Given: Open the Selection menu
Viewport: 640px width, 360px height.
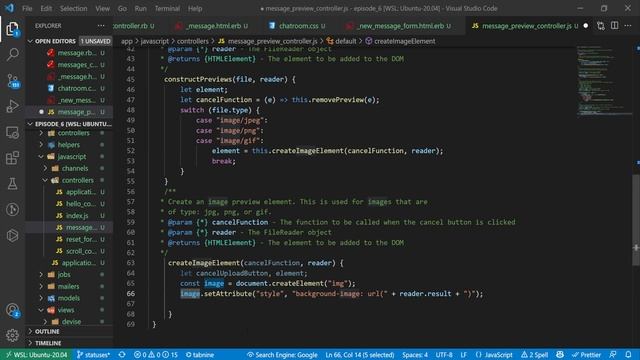Looking at the screenshot, I should 73,8.
